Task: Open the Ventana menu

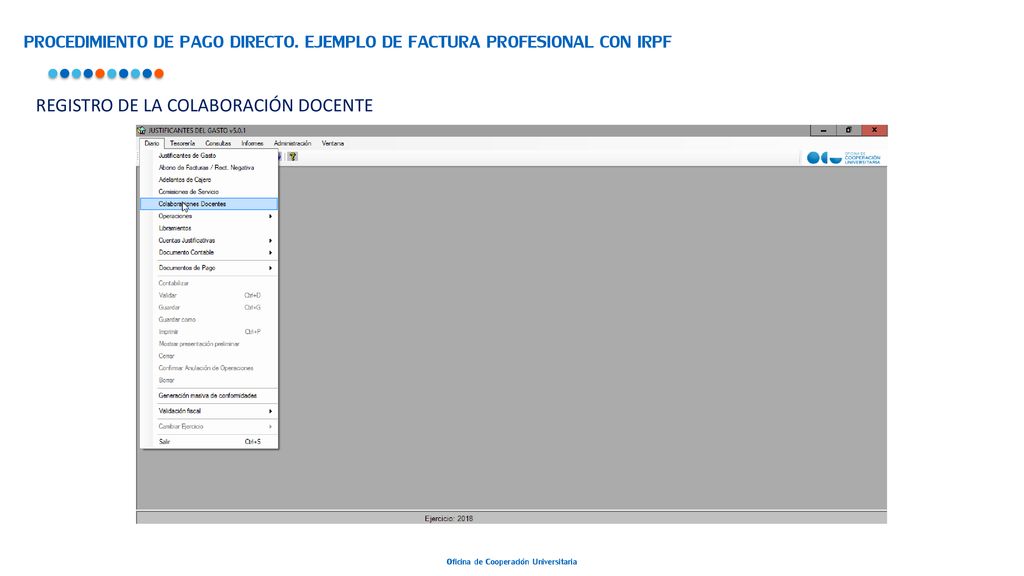Action: 332,143
